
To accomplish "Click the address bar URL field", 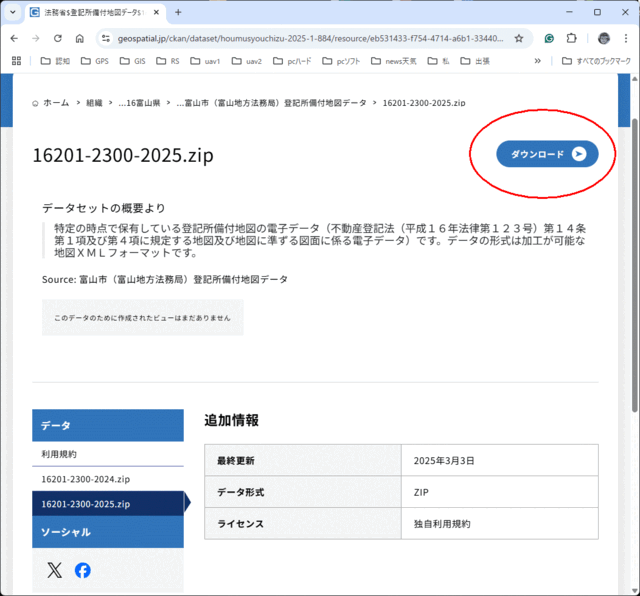I will click(x=310, y=38).
